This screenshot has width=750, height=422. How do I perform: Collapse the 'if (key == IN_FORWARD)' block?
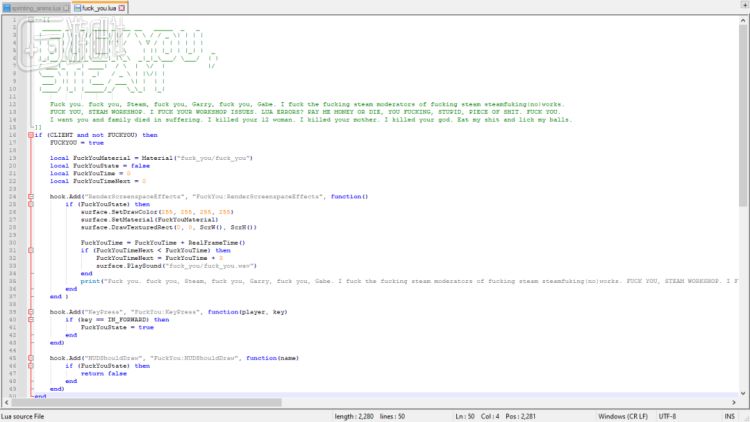pyautogui.click(x=31, y=319)
